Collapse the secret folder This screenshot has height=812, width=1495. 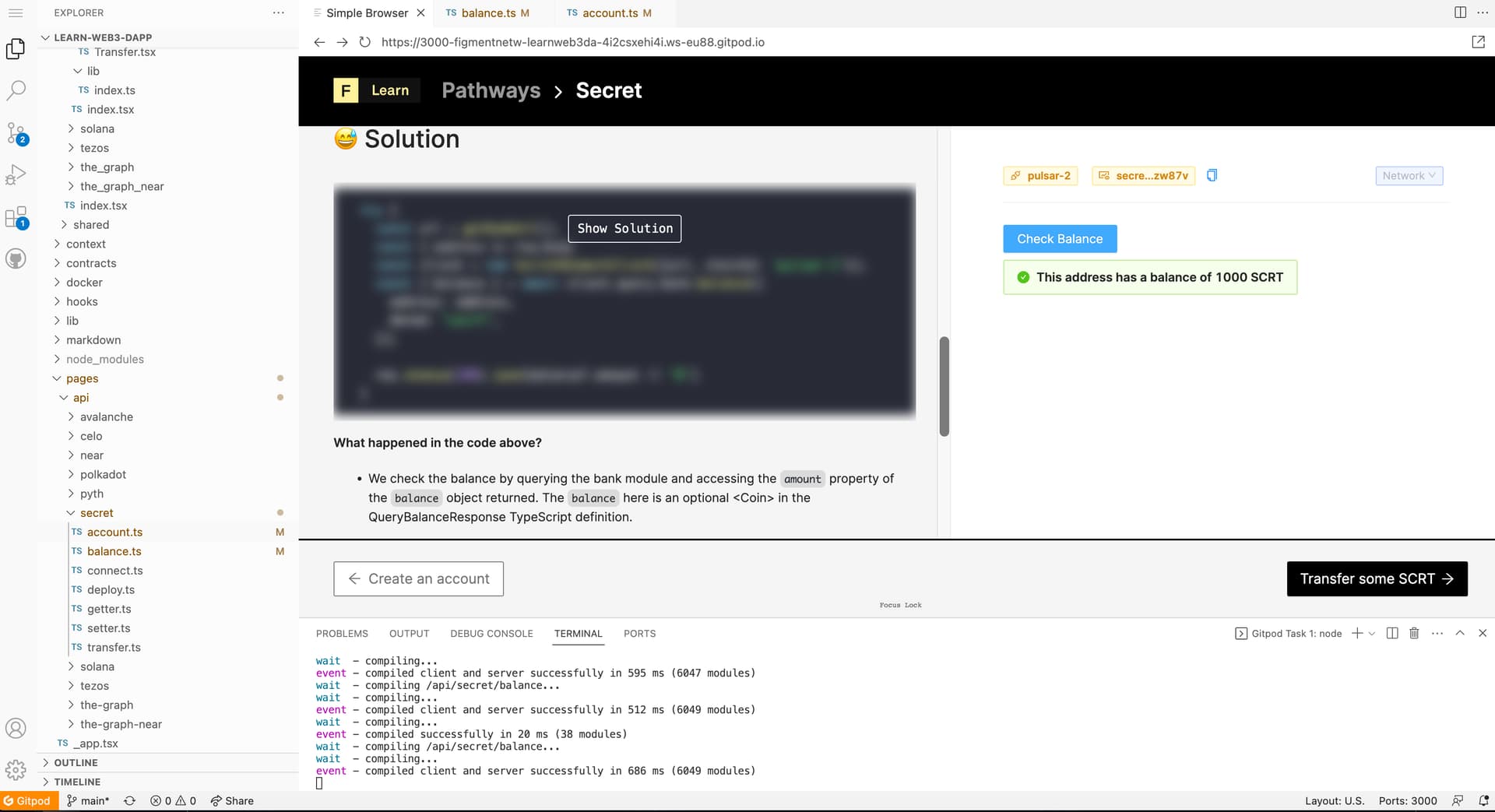[97, 513]
